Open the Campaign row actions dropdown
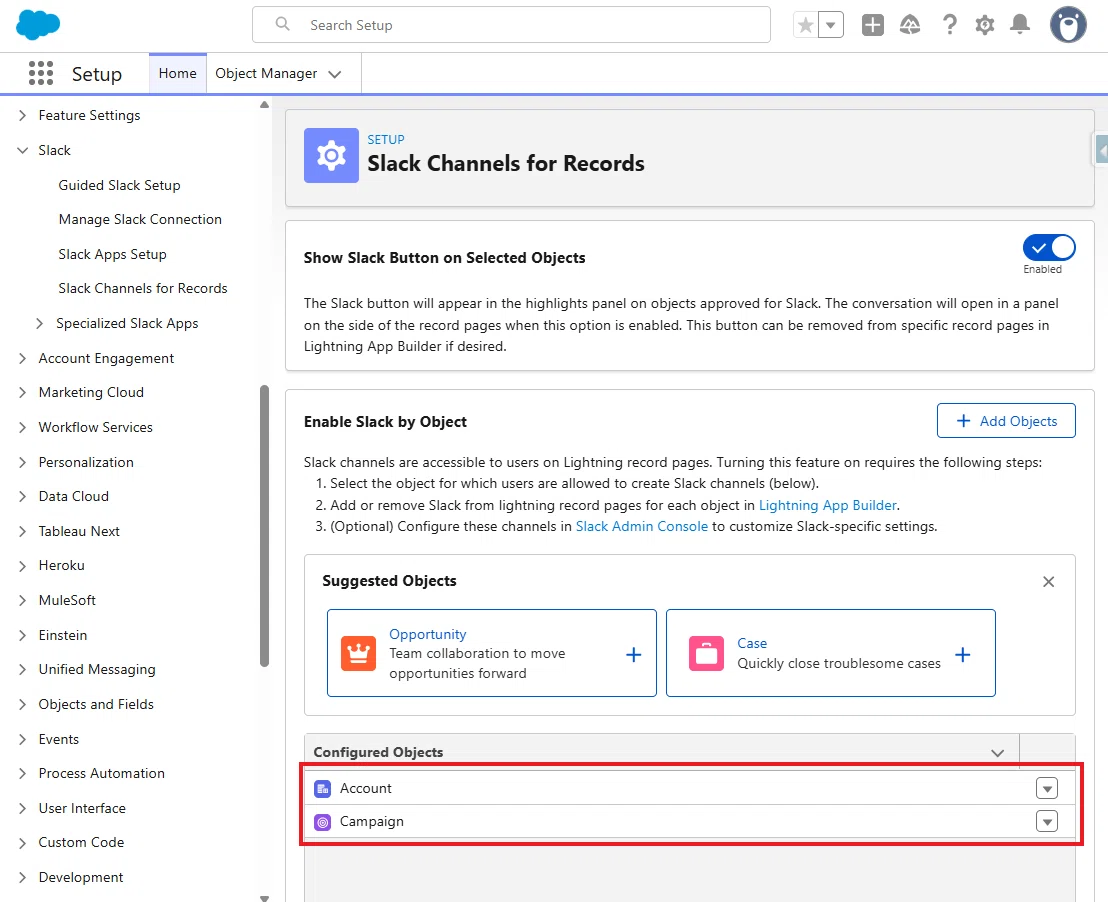Screen dimensions: 1108x902 pyautogui.click(x=1047, y=821)
